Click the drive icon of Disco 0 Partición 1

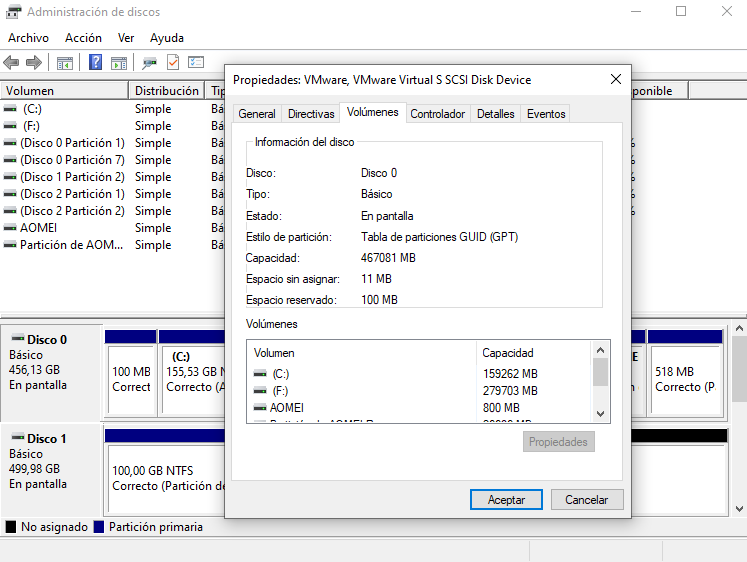(x=10, y=143)
